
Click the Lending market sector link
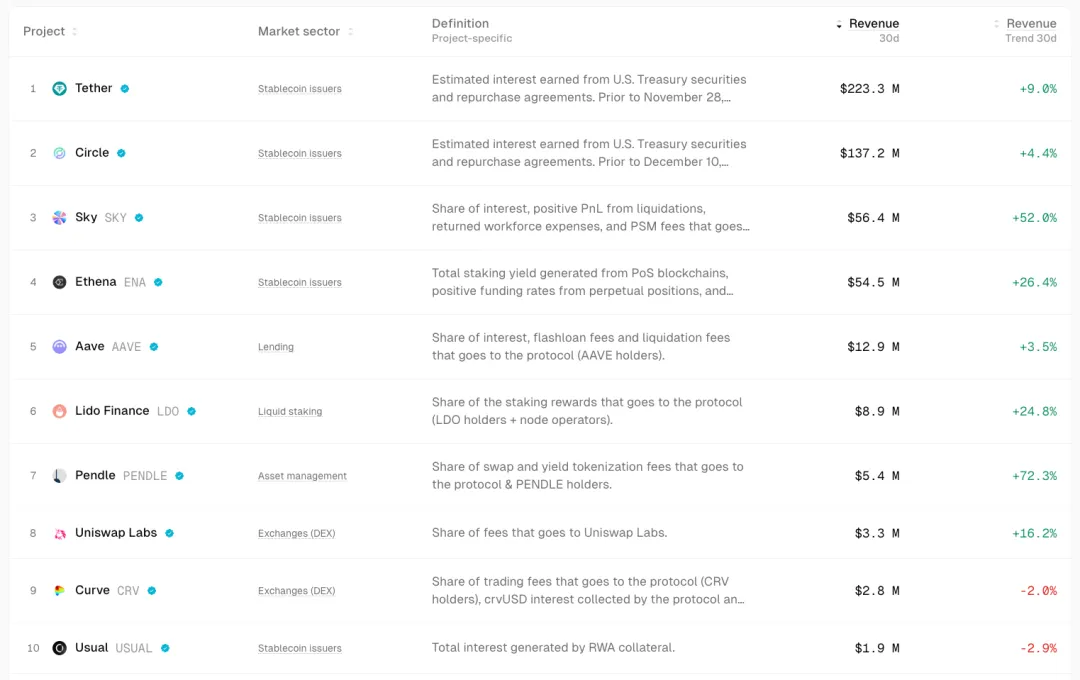276,347
